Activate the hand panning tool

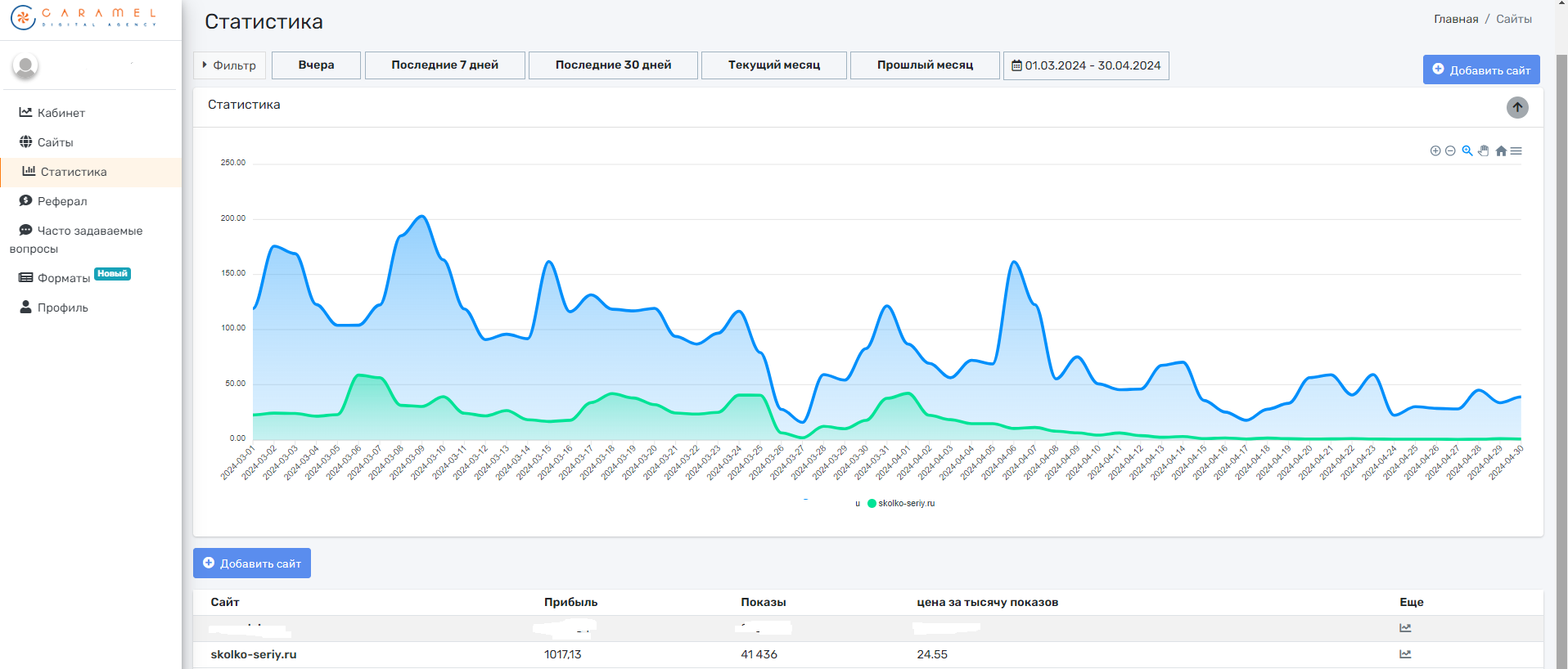[1483, 150]
